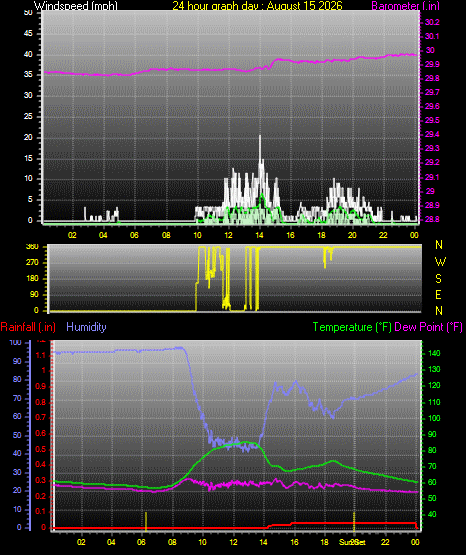466x555 pixels.
Task: Click the 140 tick on temperature axis
Action: (x=434, y=353)
